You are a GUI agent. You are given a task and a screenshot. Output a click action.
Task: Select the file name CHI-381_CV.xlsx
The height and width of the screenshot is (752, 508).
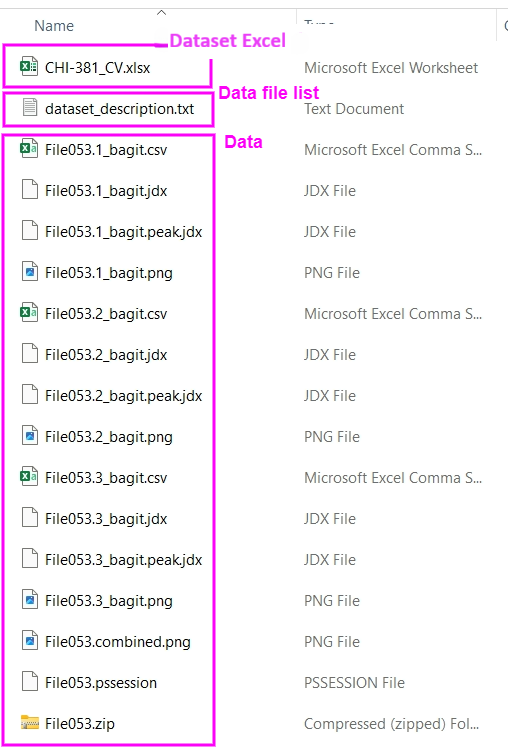point(97,68)
